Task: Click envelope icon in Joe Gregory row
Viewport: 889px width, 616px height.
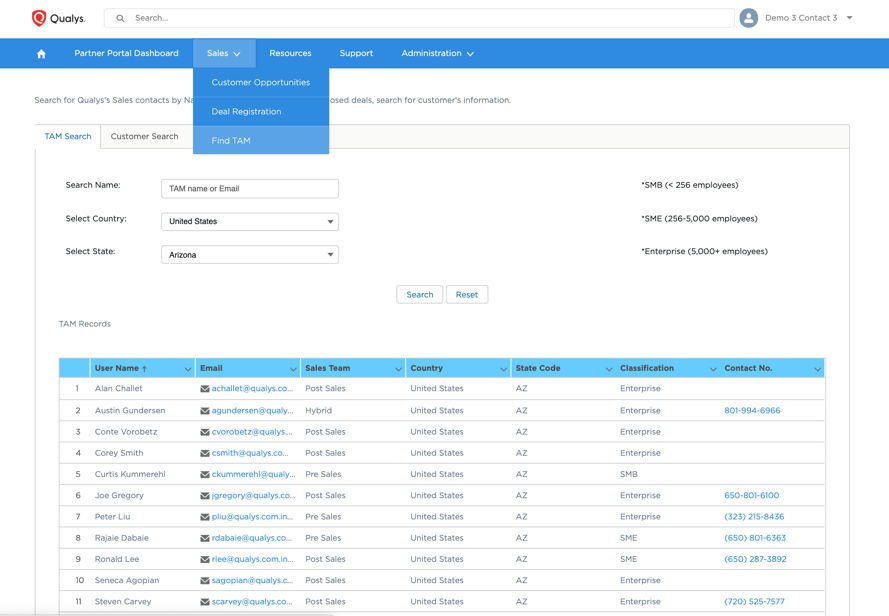Action: point(205,496)
